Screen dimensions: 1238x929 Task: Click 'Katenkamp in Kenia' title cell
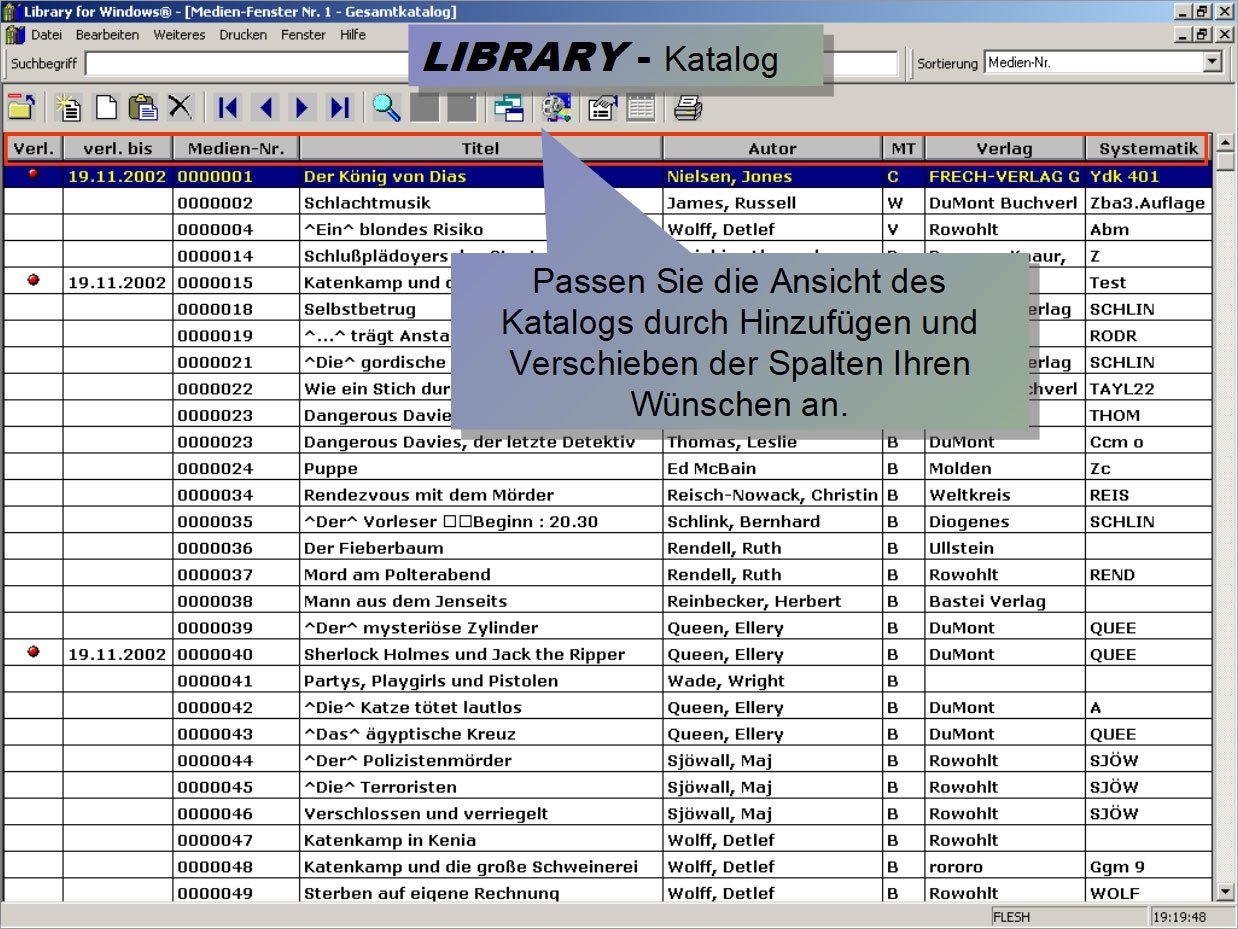tap(481, 840)
